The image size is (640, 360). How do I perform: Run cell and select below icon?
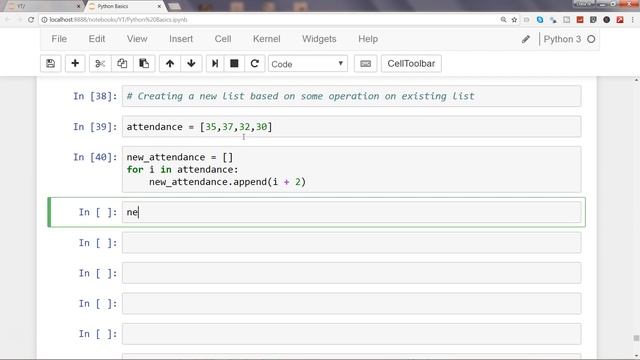point(215,64)
